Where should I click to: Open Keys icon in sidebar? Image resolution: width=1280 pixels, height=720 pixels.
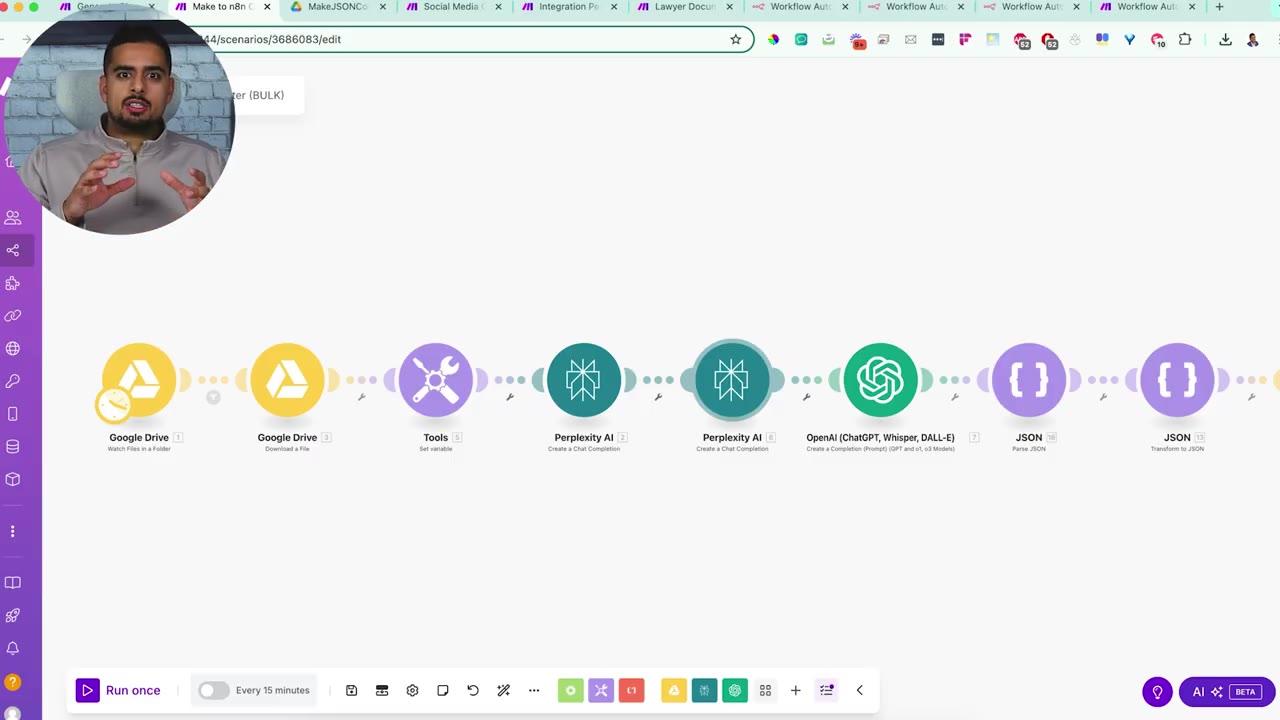point(13,381)
